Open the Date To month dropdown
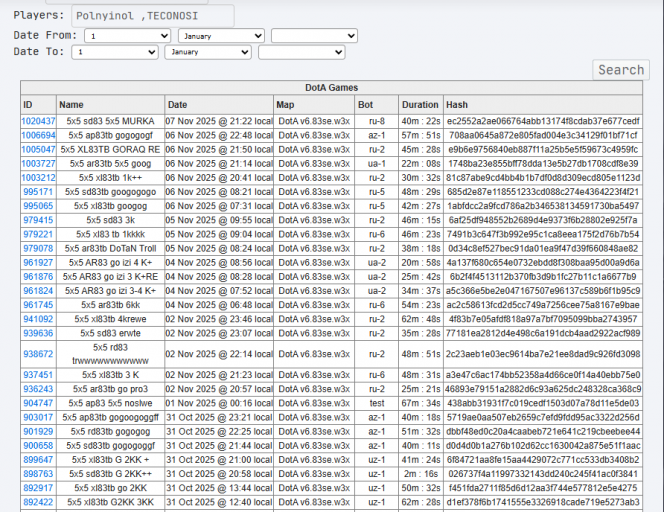The width and height of the screenshot is (664, 512). point(208,52)
